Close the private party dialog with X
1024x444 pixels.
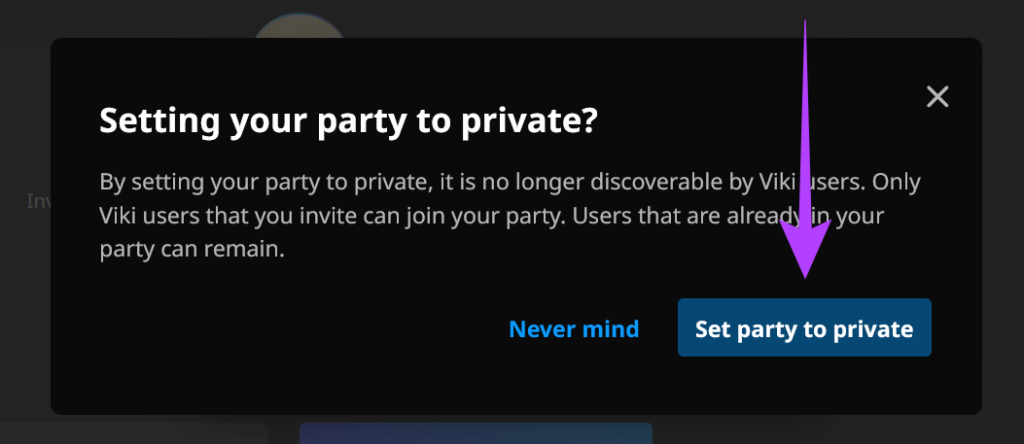937,97
